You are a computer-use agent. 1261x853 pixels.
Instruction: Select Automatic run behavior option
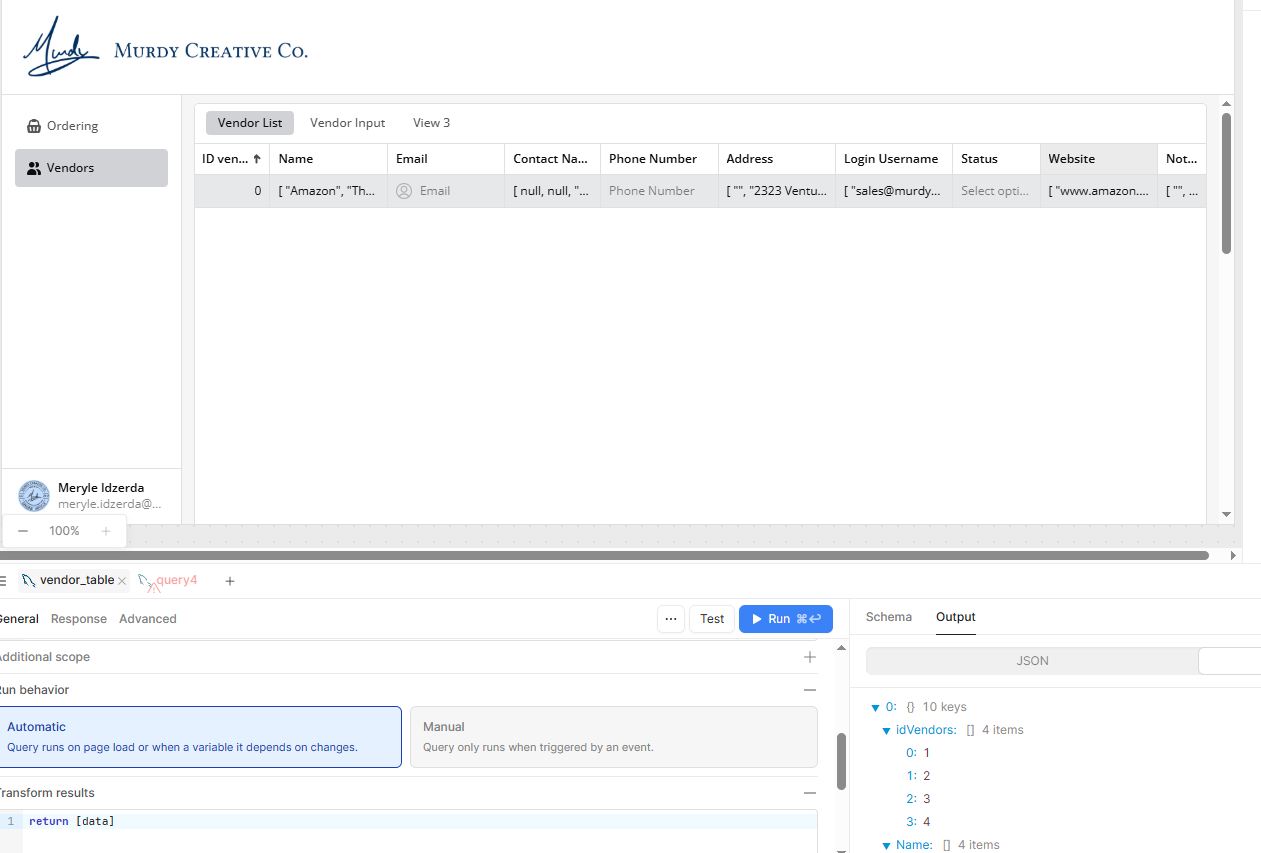[200, 737]
